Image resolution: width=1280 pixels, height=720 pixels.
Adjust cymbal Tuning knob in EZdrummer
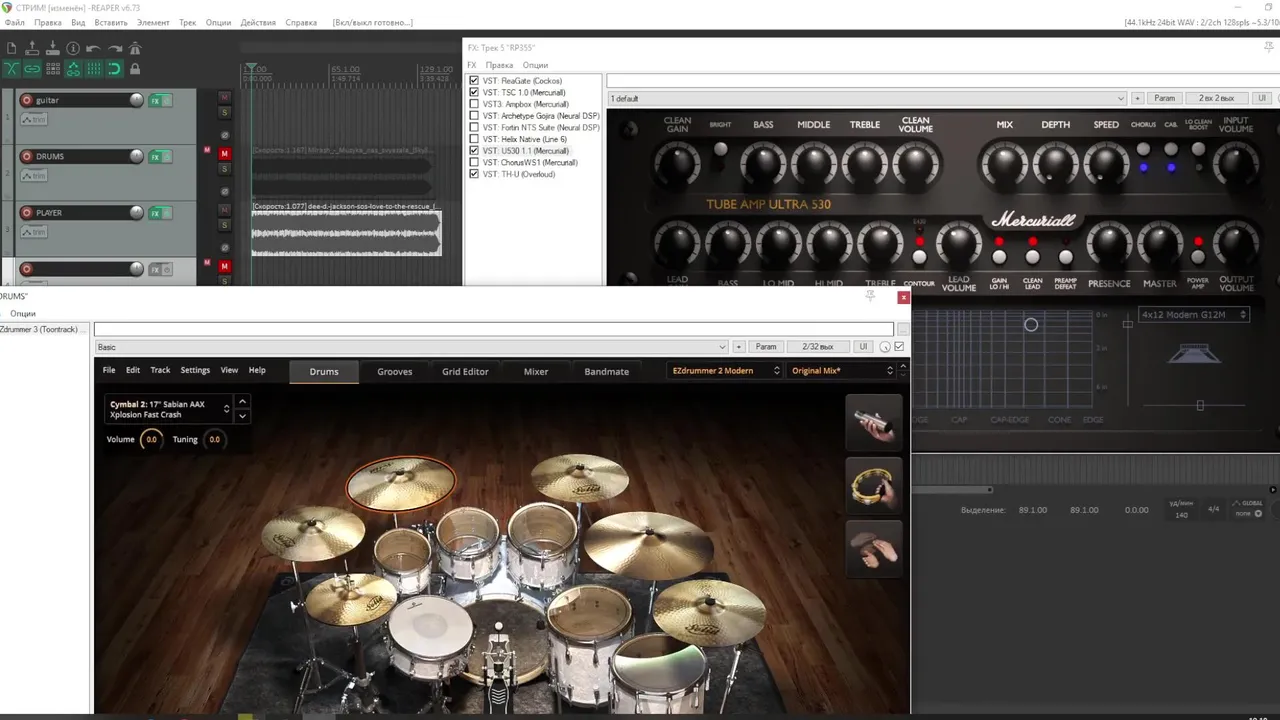tap(214, 439)
